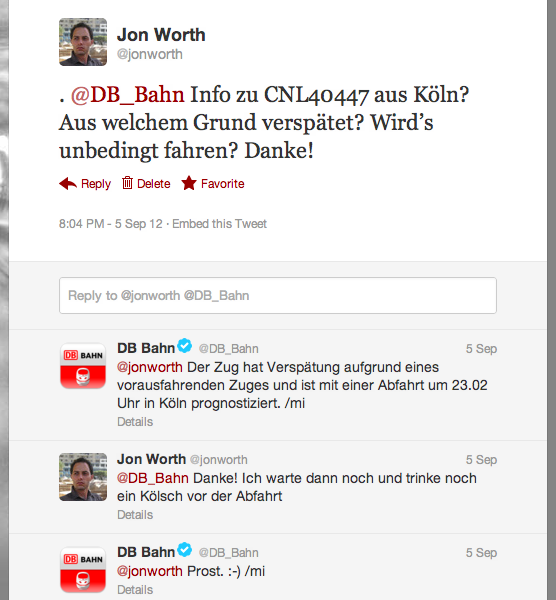Click the 8:04 PM - 5 Sep 12 timestamp
Image resolution: width=556 pixels, height=600 pixels.
(x=111, y=223)
